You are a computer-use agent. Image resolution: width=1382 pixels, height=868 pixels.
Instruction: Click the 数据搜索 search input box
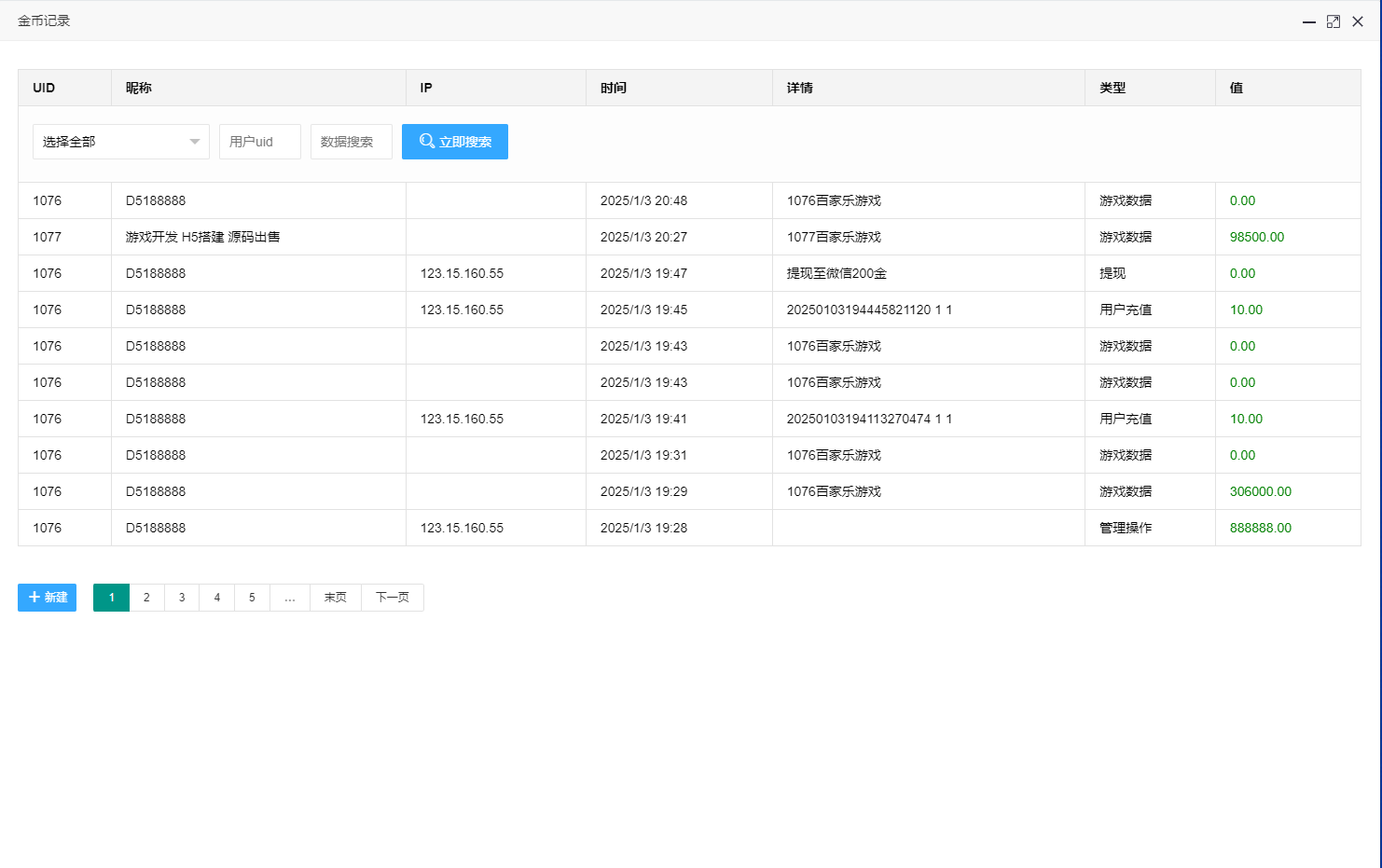point(352,141)
